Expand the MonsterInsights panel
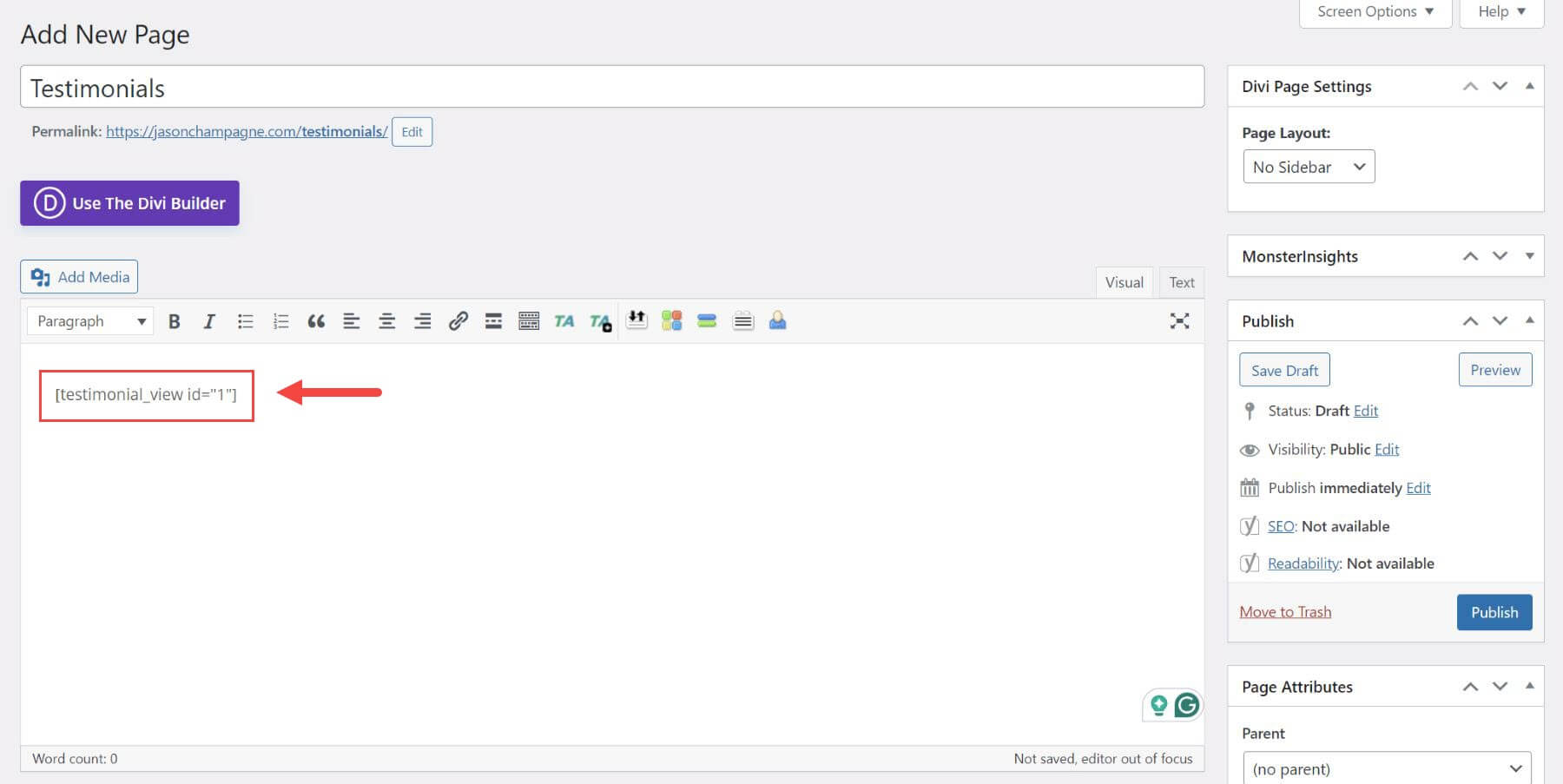1563x784 pixels. click(x=1529, y=255)
